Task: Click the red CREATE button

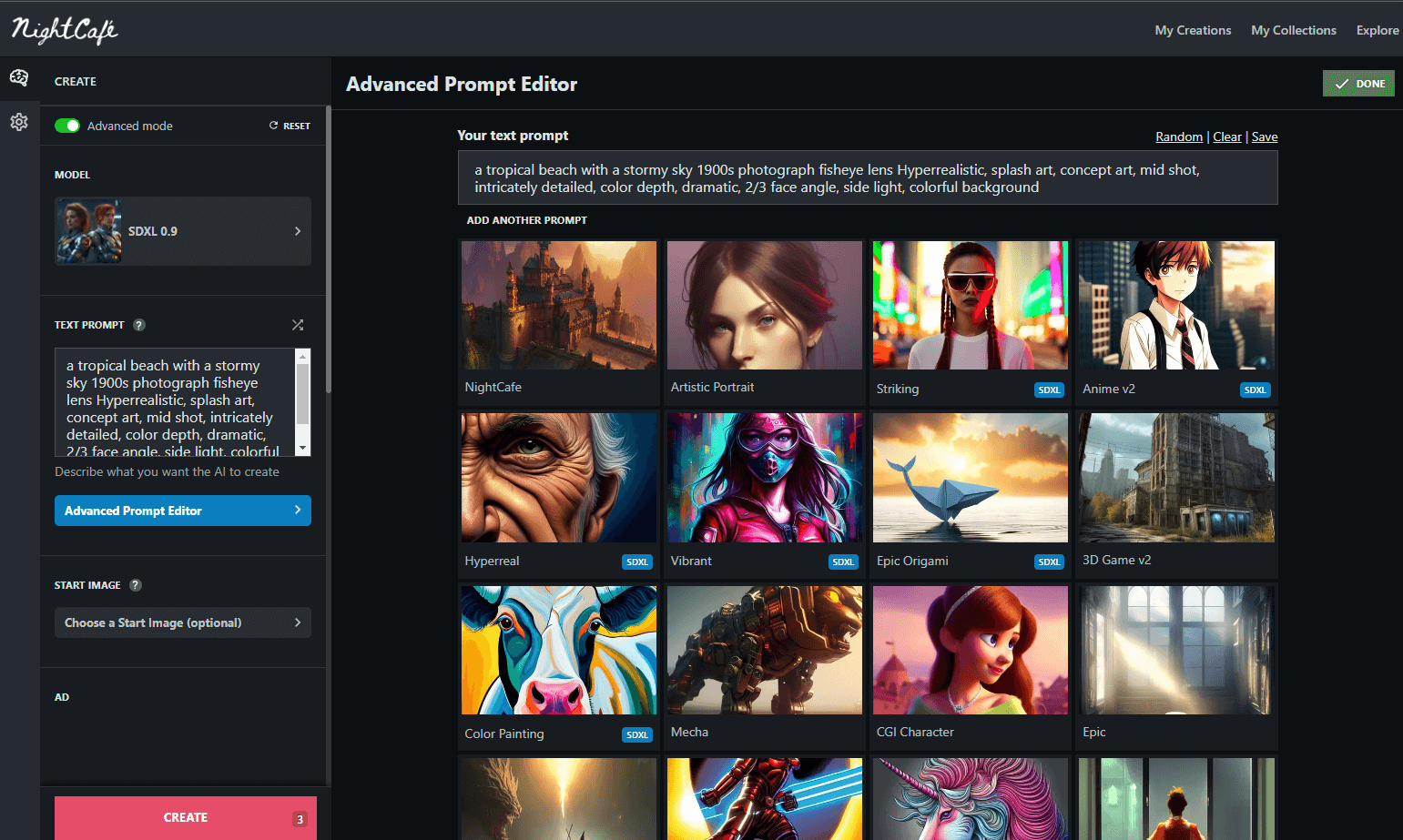Action: tap(186, 818)
